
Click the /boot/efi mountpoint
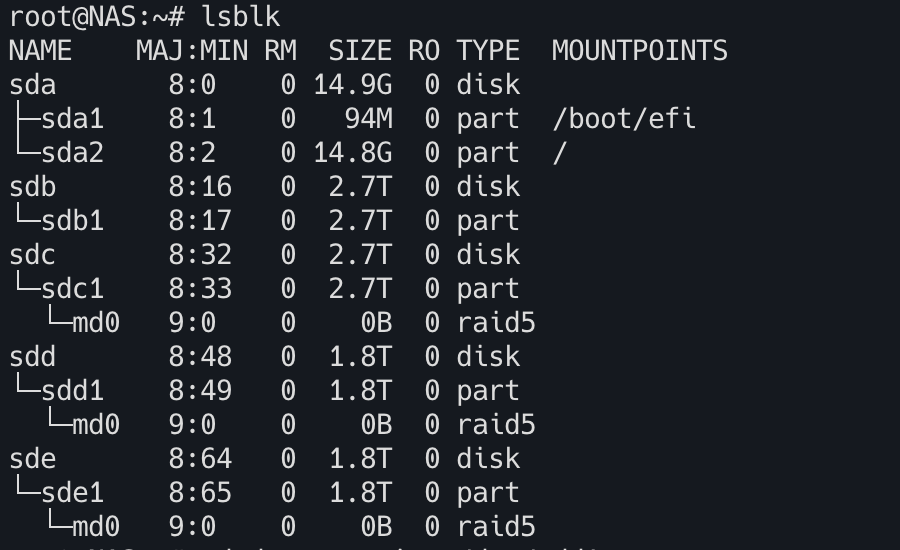click(623, 119)
